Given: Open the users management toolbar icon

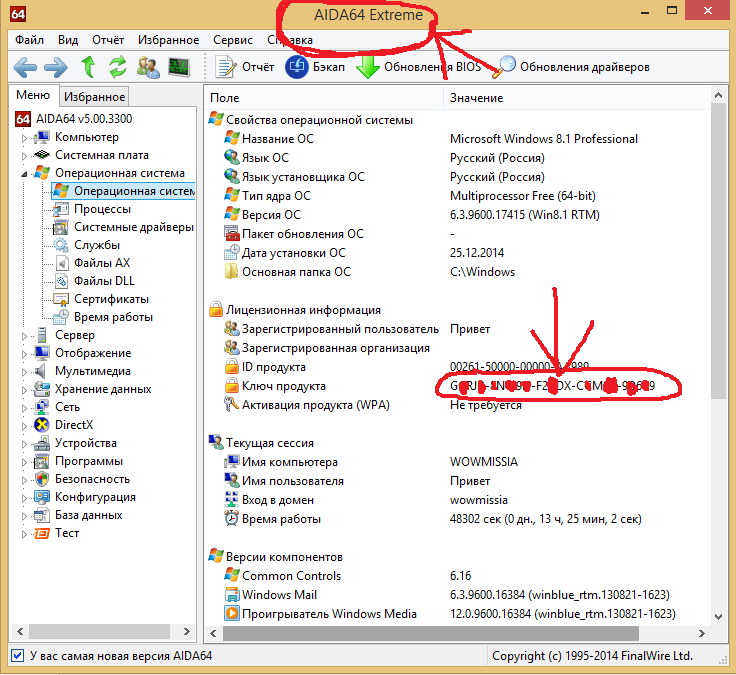Looking at the screenshot, I should click(x=148, y=67).
